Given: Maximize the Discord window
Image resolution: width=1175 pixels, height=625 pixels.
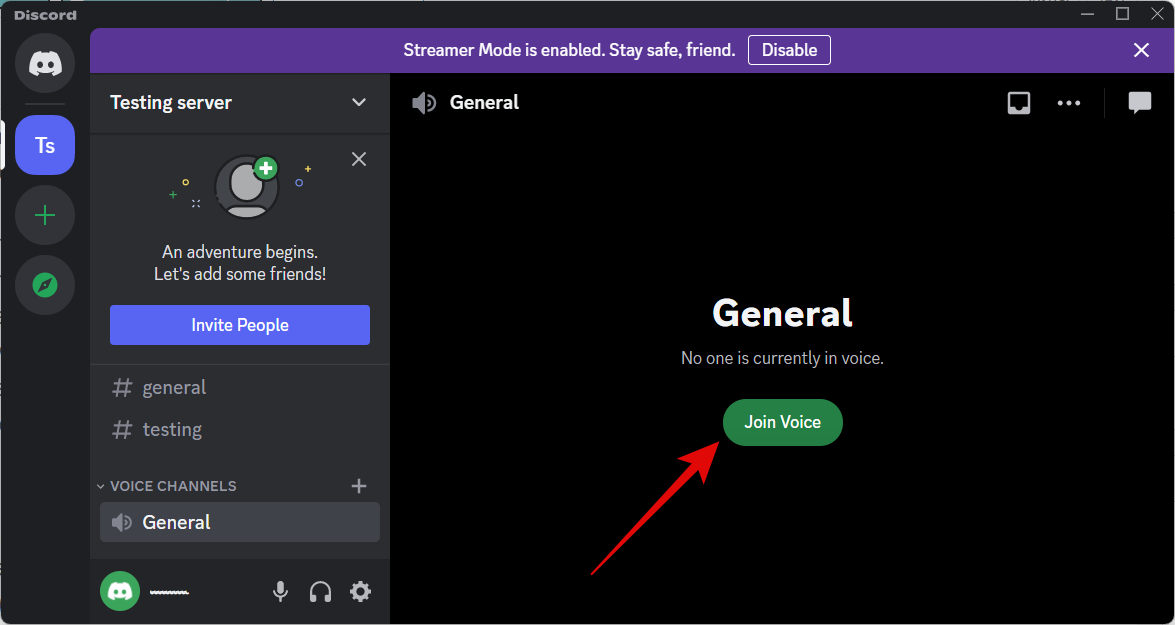Looking at the screenshot, I should (x=1123, y=13).
